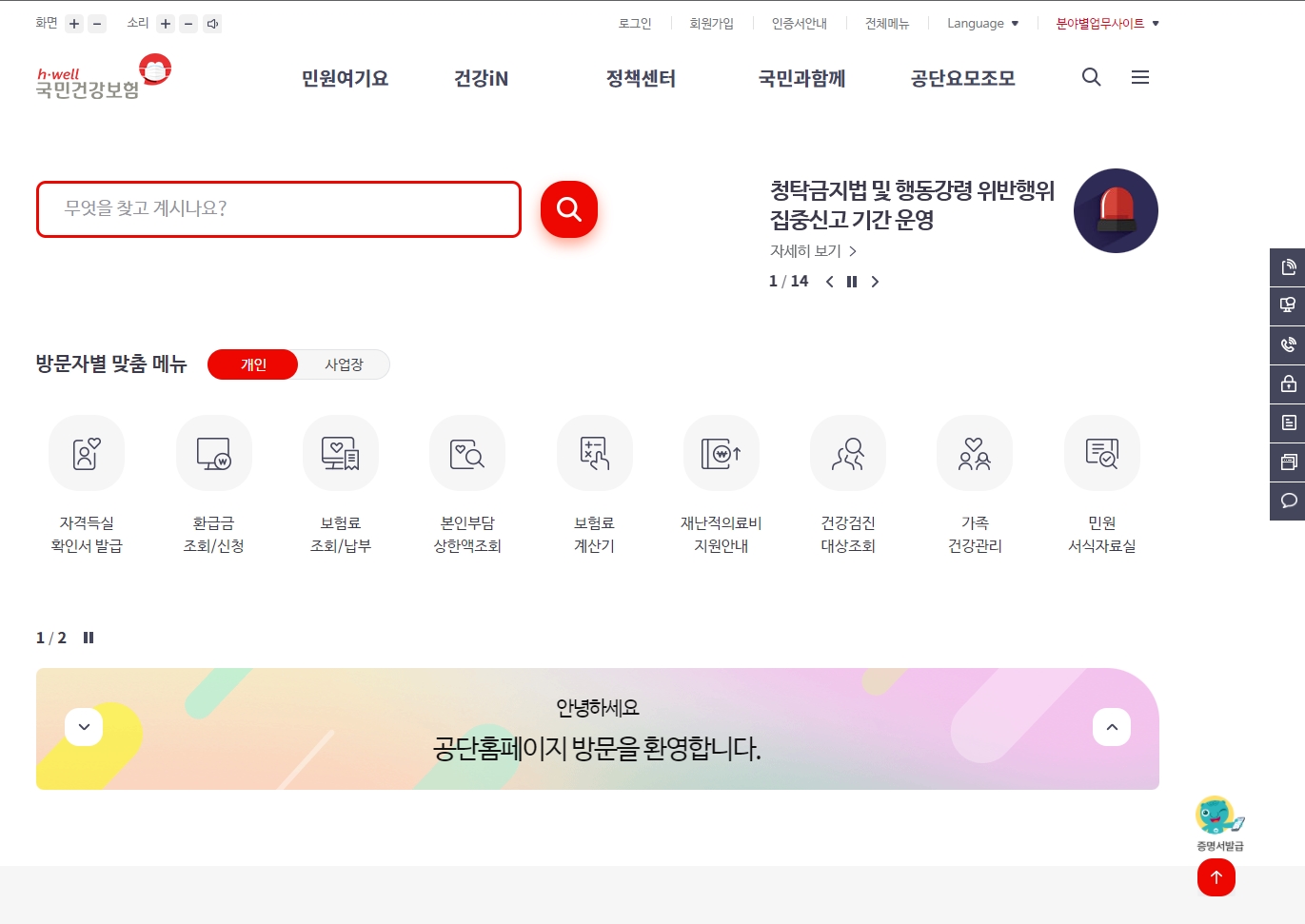Image resolution: width=1305 pixels, height=924 pixels.
Task: Show next notice banner slide
Action: [875, 282]
